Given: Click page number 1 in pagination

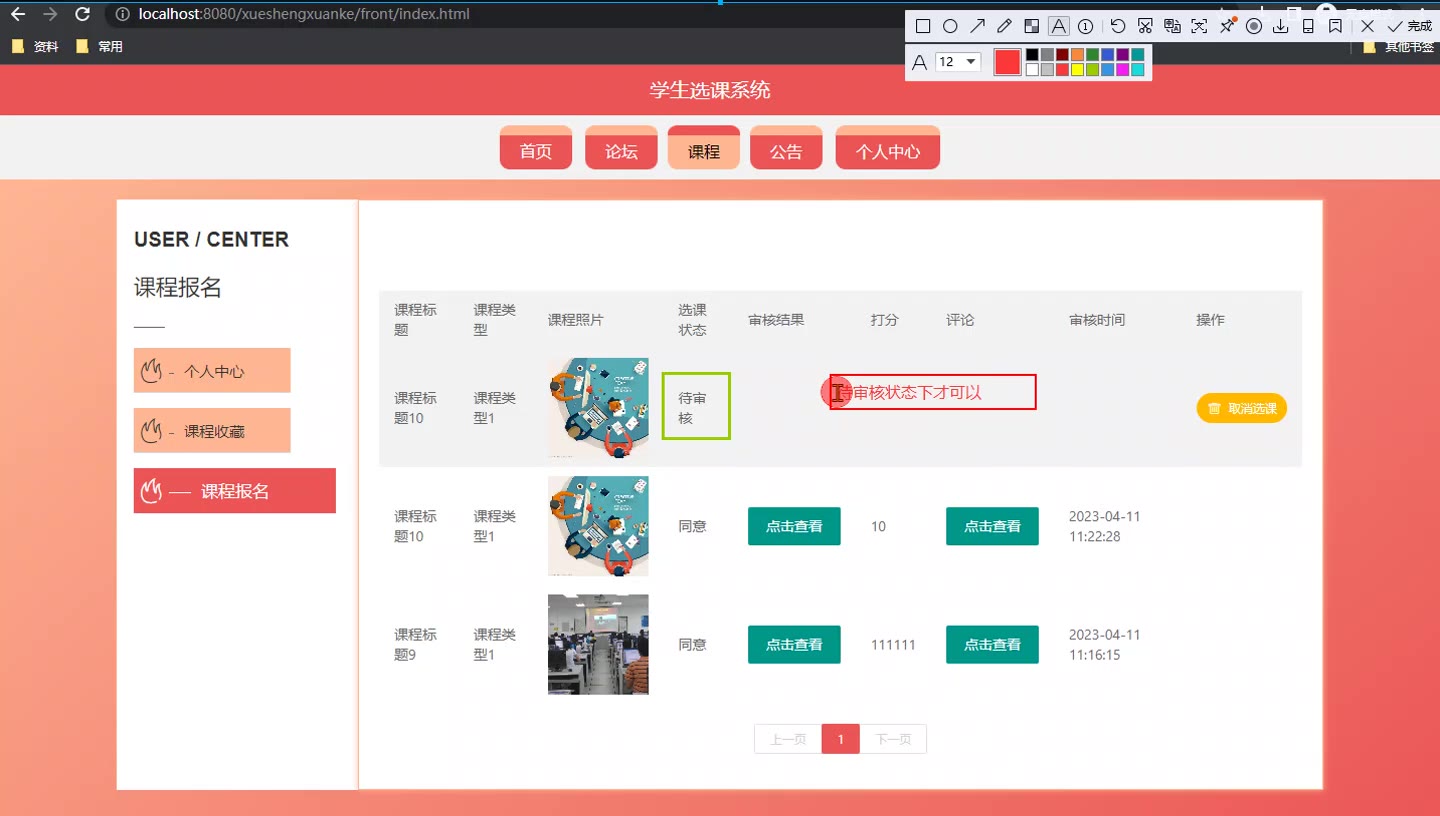Looking at the screenshot, I should pos(841,739).
